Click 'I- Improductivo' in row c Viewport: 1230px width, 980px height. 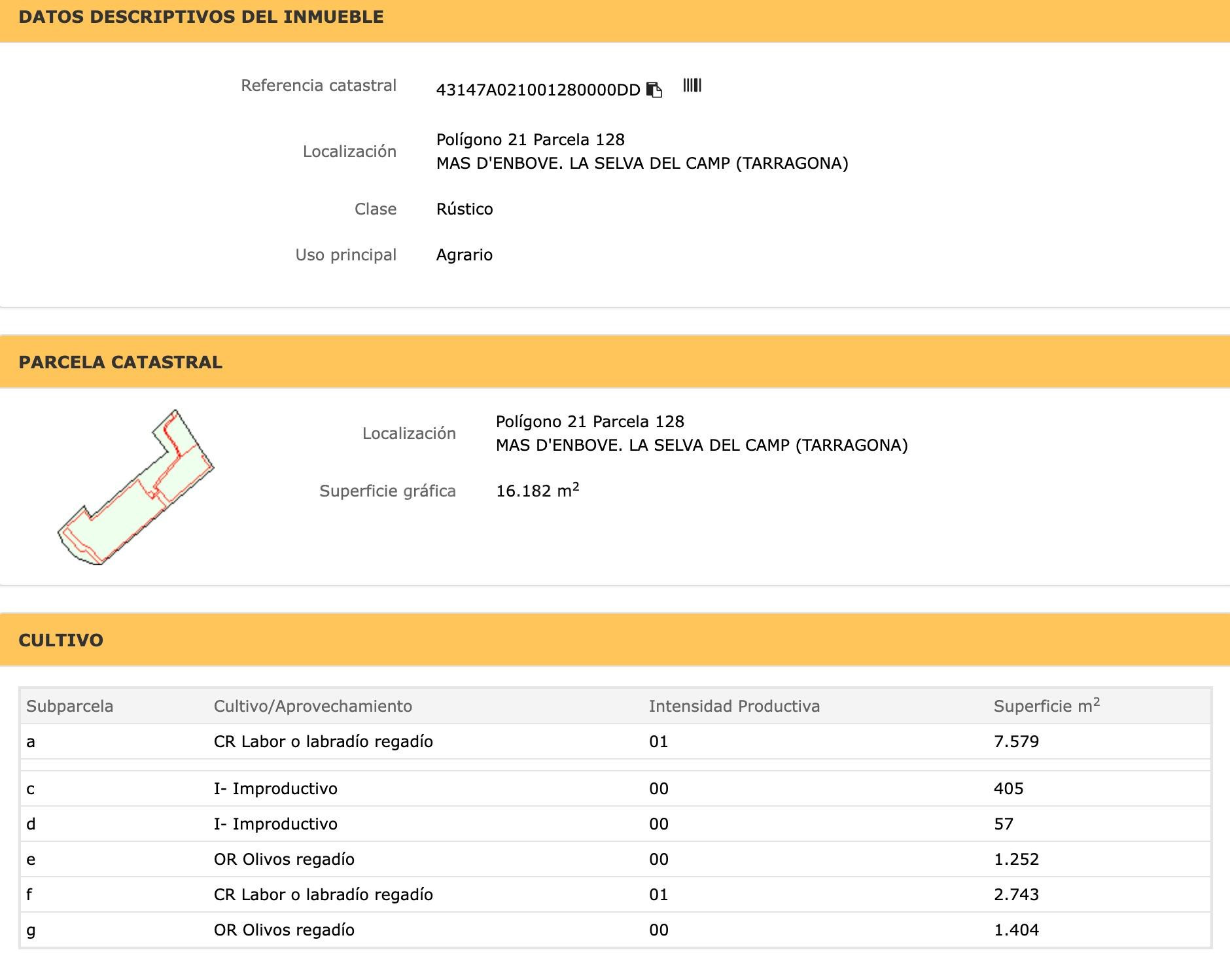point(275,789)
